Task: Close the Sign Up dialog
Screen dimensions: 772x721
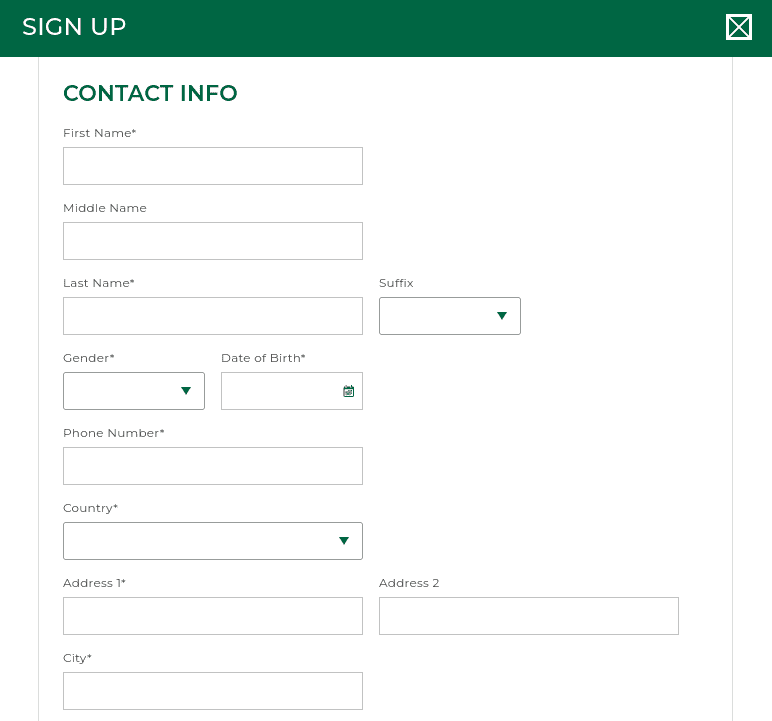Action: click(x=739, y=27)
